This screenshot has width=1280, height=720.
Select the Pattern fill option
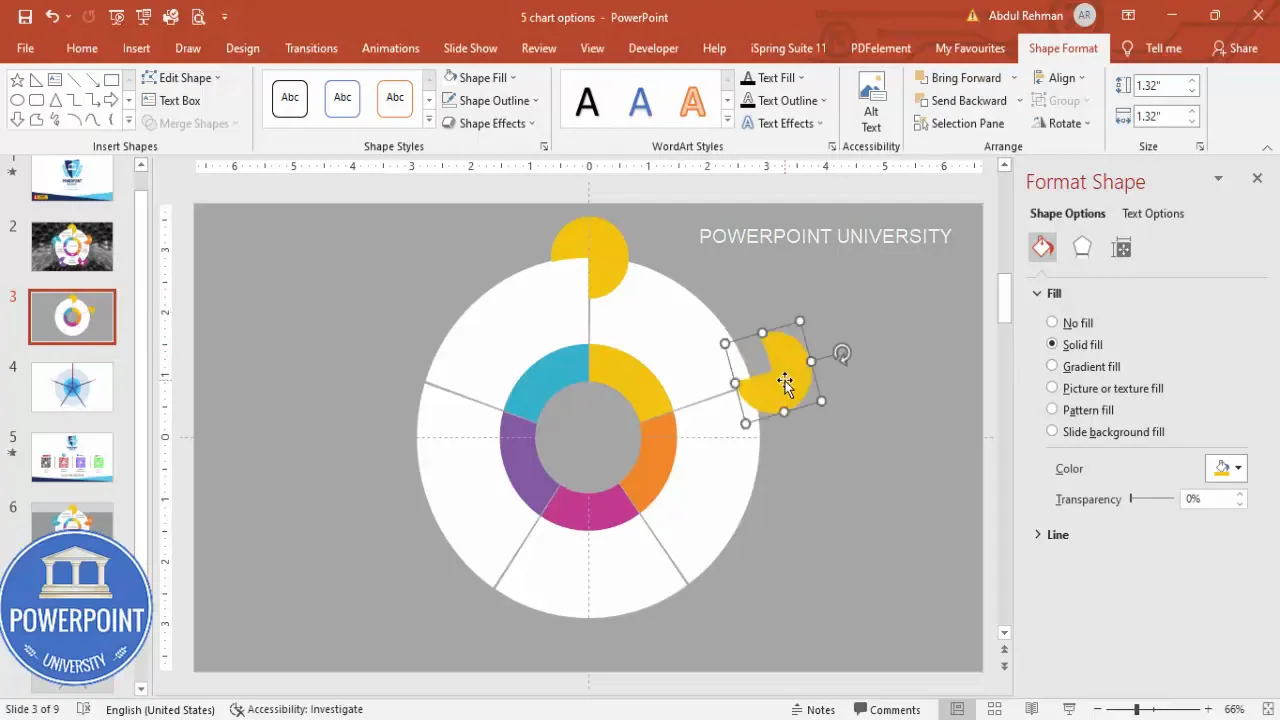[x=1080, y=410]
